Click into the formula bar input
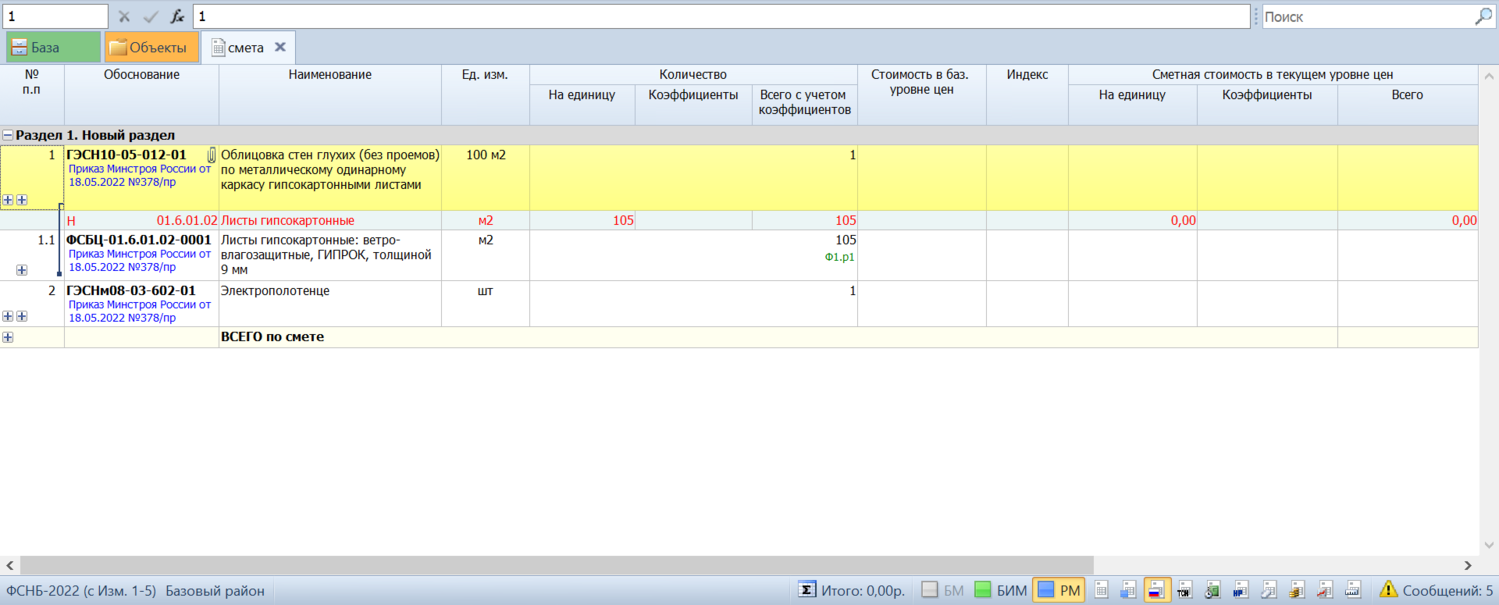This screenshot has width=1499, height=605. click(x=721, y=17)
